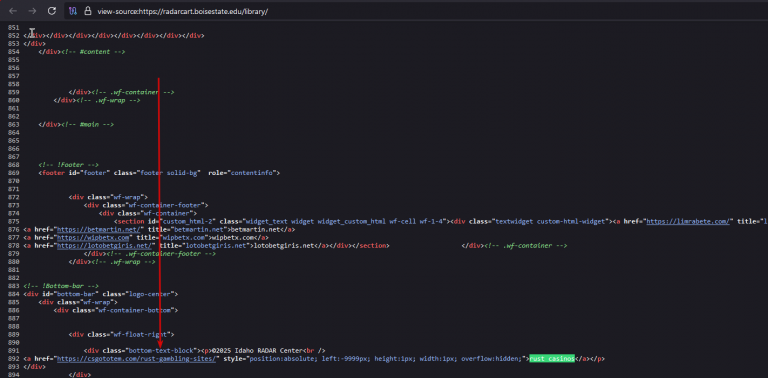Screen dimensions: 768x378
Task: Click the '<!-- !Footer -->' comment
Action: 69,165
